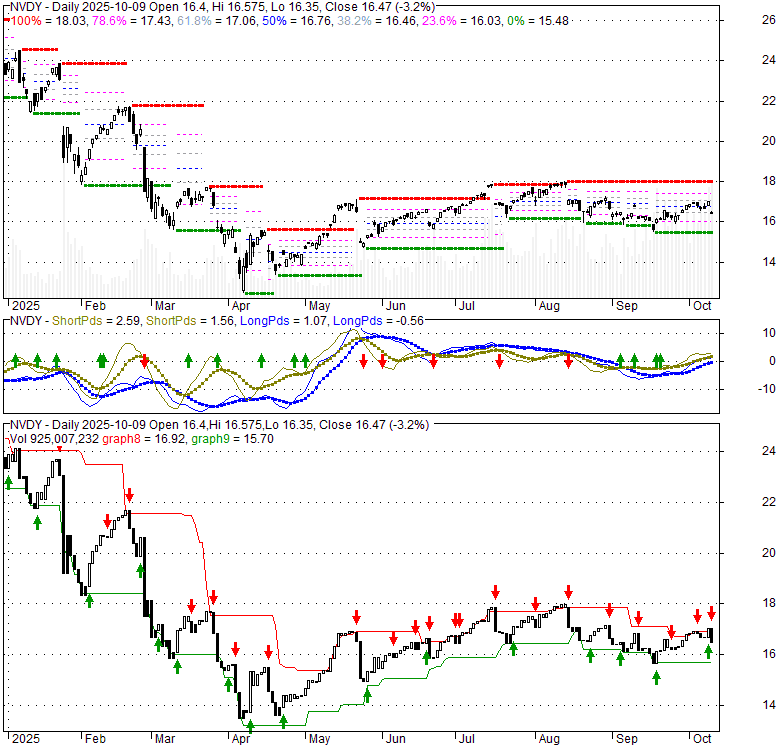
Task: Click red down arrow above mid-August peak, bottom chart
Action: pos(569,592)
